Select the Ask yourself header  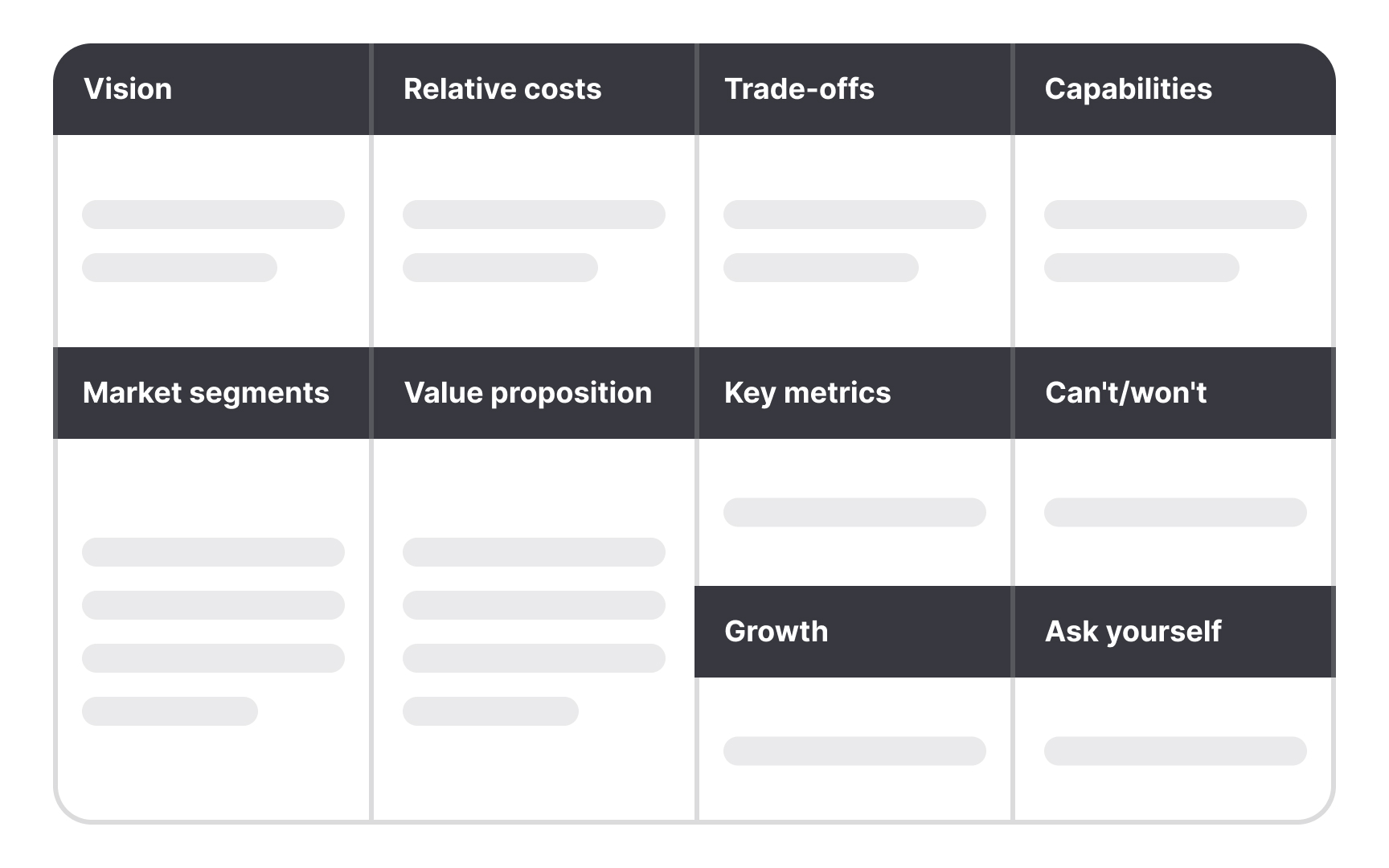tap(1133, 632)
